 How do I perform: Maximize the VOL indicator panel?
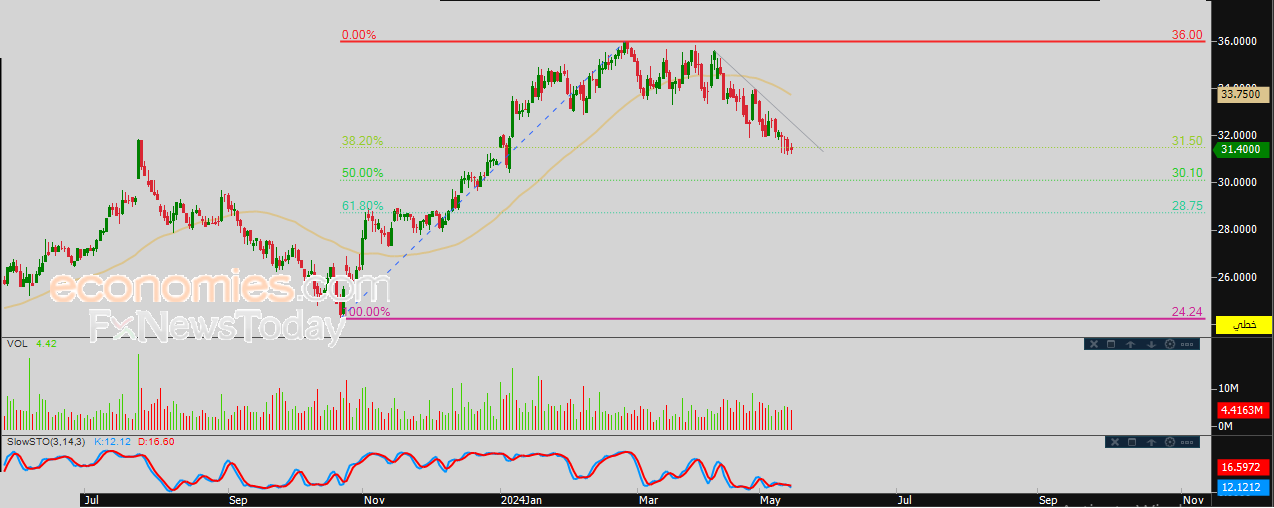pos(1112,344)
